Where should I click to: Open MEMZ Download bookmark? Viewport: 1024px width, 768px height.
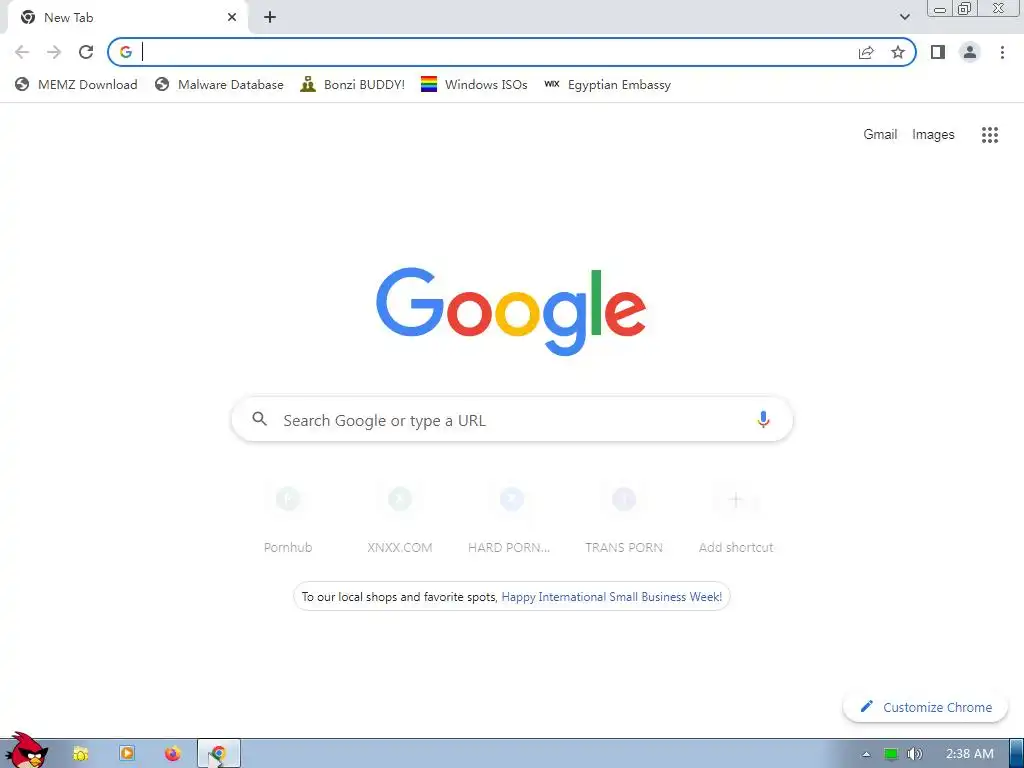click(76, 84)
